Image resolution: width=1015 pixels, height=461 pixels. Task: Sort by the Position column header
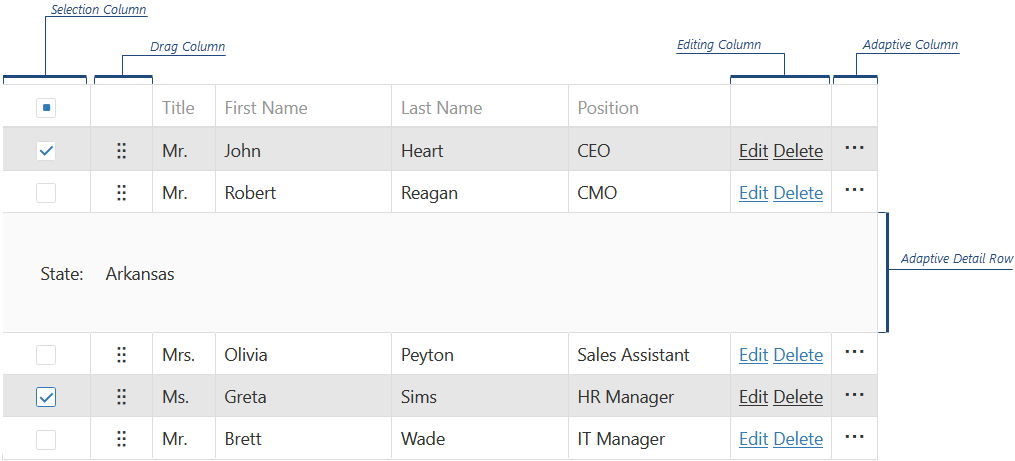point(608,108)
